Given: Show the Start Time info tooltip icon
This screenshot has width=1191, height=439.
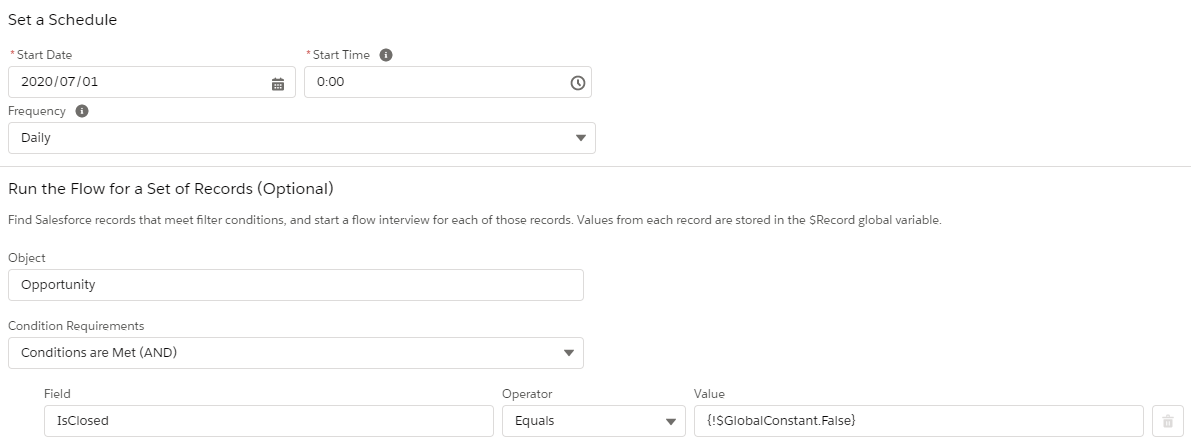Looking at the screenshot, I should [x=386, y=55].
